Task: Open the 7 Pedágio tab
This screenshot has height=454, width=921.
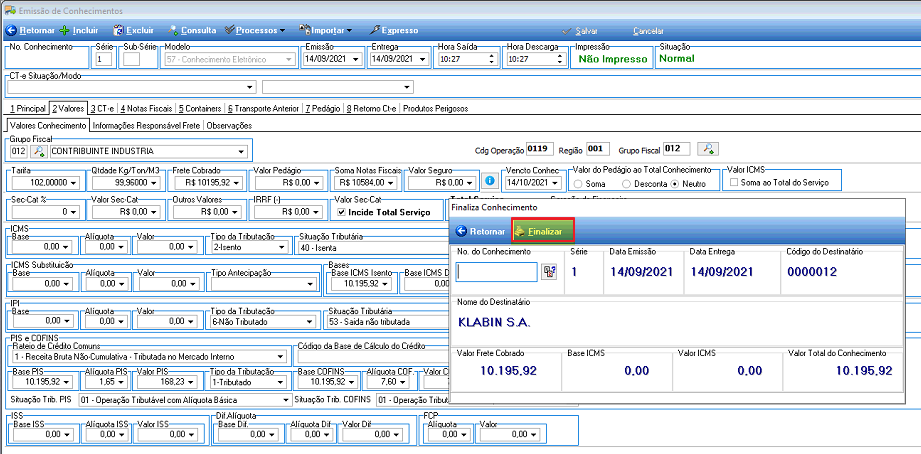Action: click(322, 109)
